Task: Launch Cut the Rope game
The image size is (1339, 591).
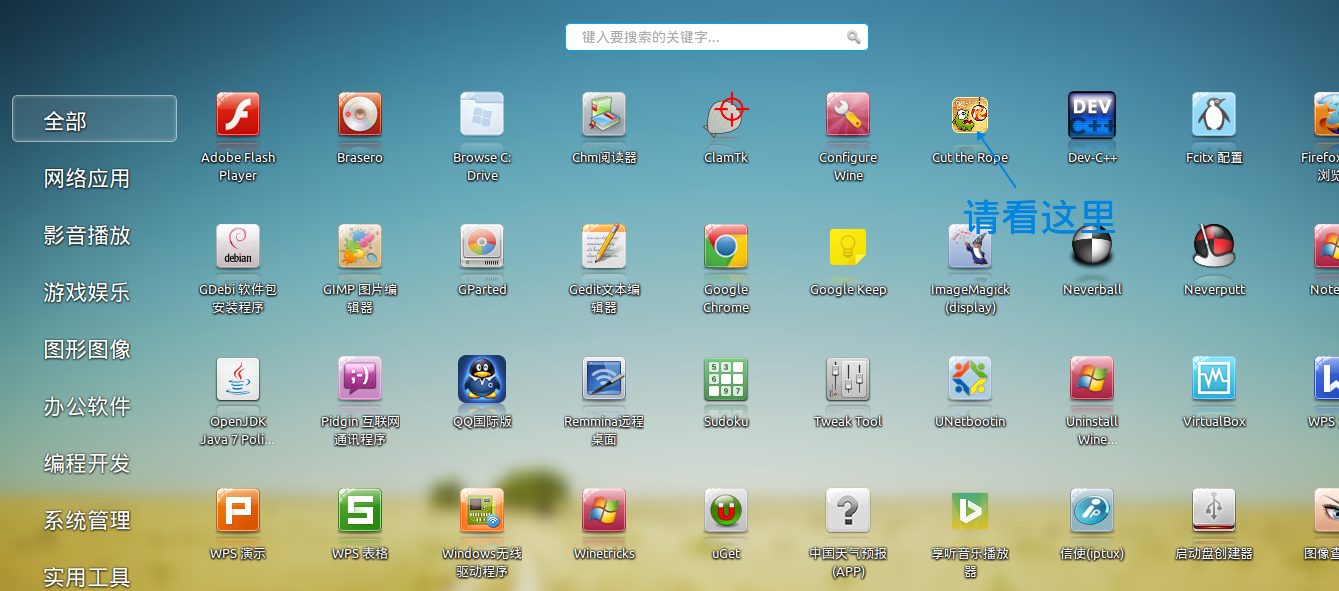Action: coord(970,114)
